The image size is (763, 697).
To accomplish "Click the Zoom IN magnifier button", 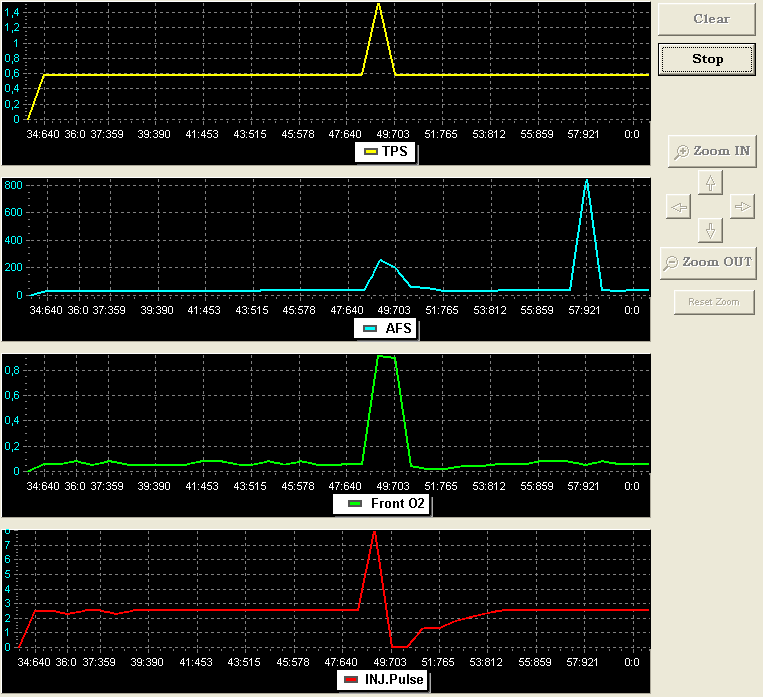I will coord(711,151).
